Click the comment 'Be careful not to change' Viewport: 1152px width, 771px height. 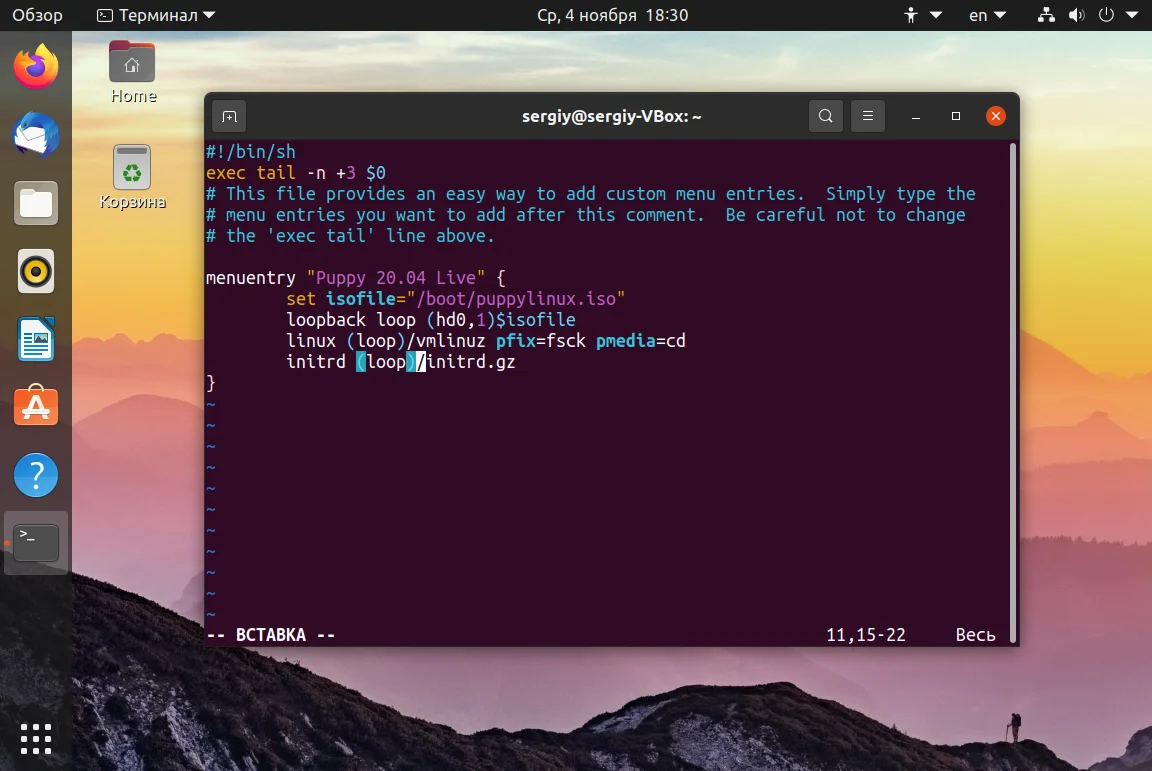[x=846, y=215]
